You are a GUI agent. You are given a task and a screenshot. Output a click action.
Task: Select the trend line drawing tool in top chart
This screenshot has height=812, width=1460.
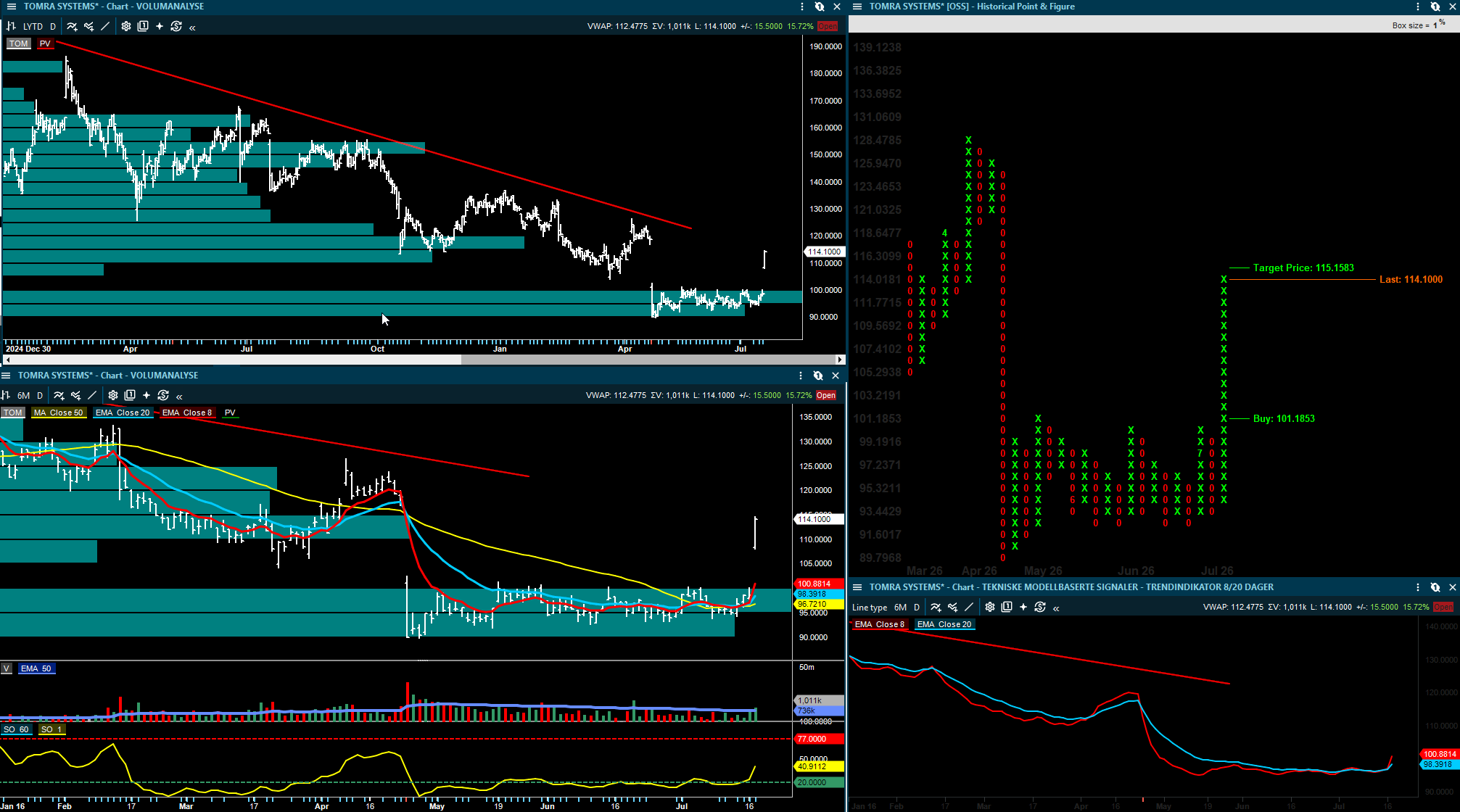105,26
